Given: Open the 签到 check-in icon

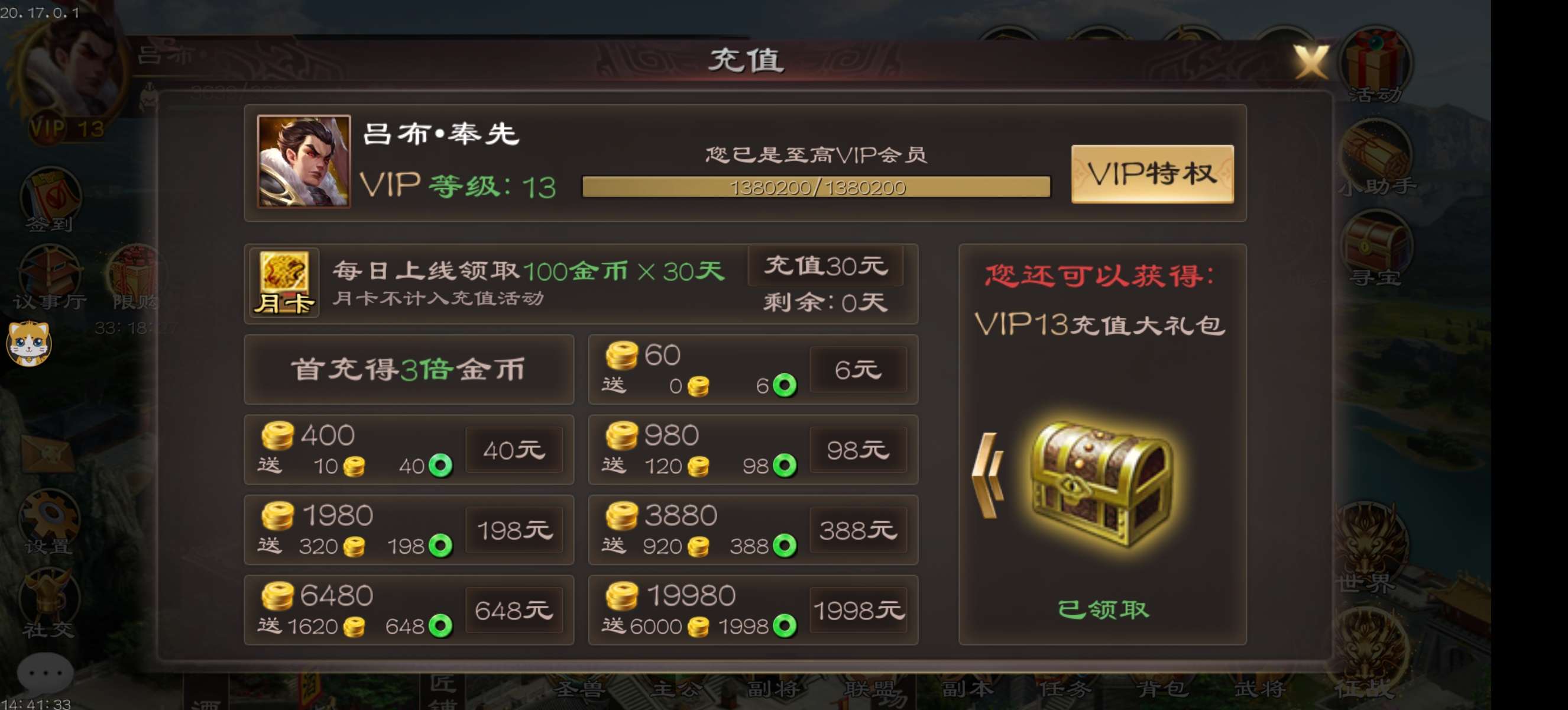Looking at the screenshot, I should tap(50, 198).
